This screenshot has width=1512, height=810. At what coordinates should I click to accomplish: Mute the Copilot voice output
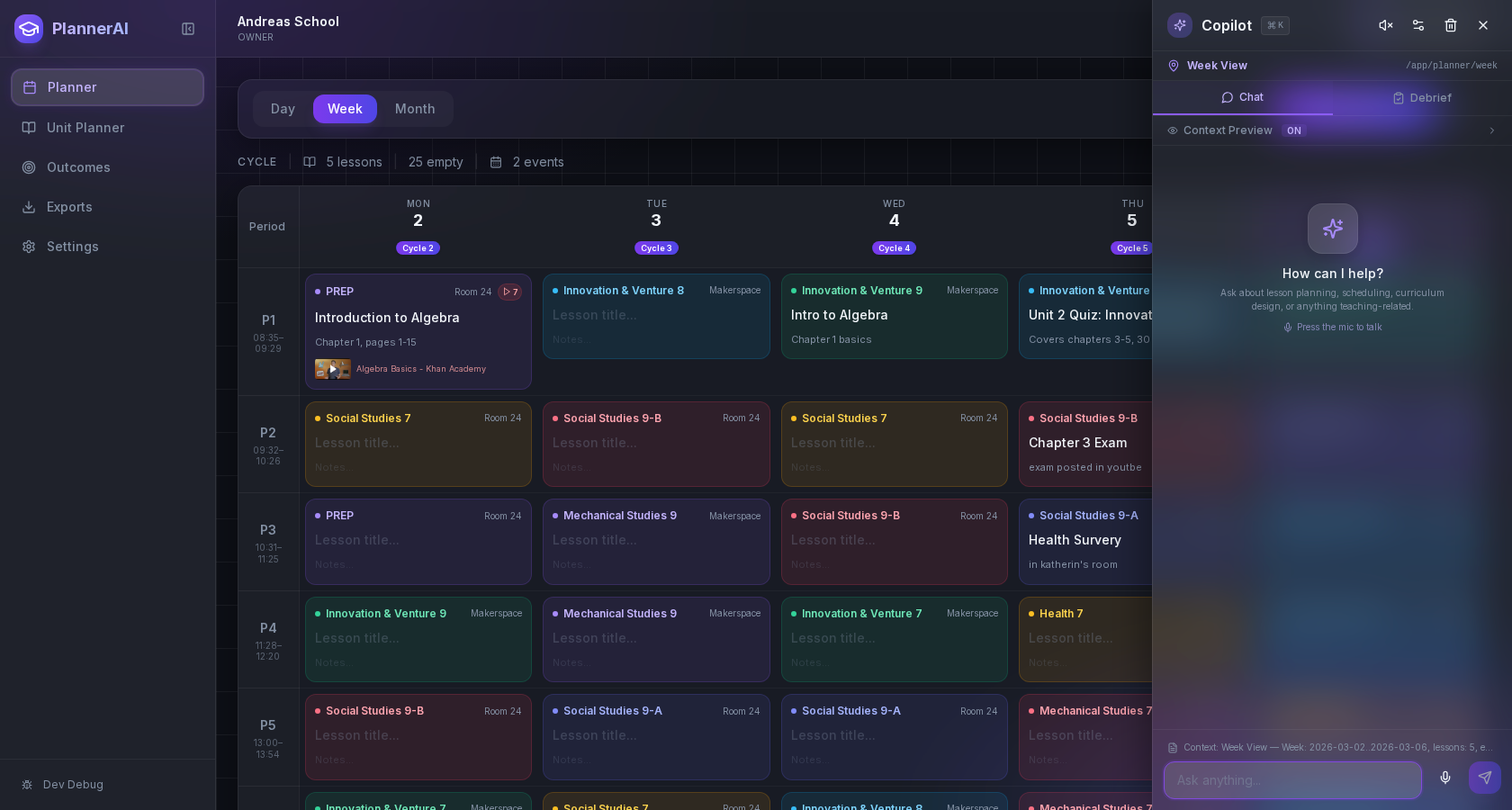[1385, 25]
